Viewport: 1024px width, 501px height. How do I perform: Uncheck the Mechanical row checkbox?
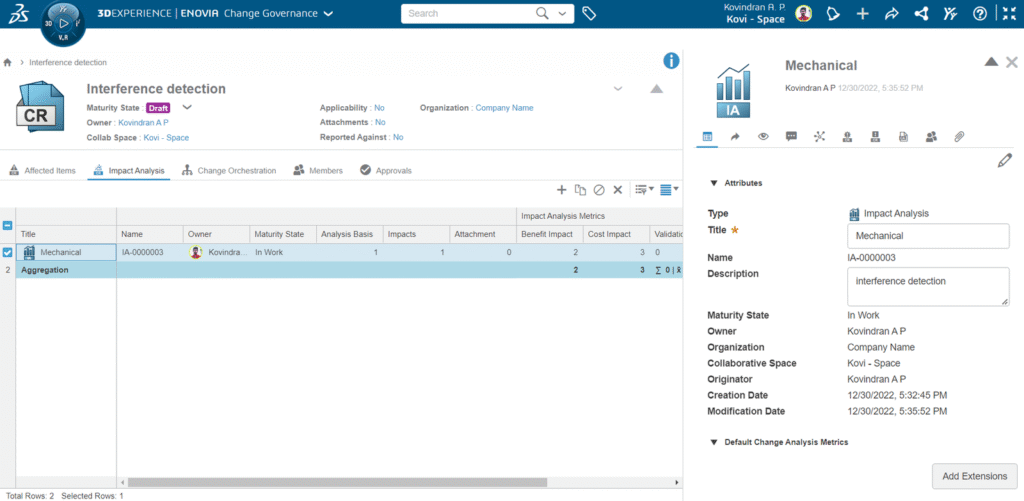point(8,253)
